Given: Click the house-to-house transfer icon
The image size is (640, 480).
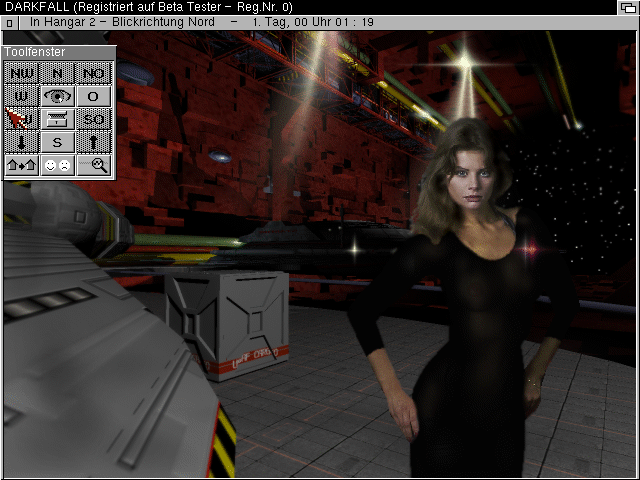Looking at the screenshot, I should (x=21, y=165).
